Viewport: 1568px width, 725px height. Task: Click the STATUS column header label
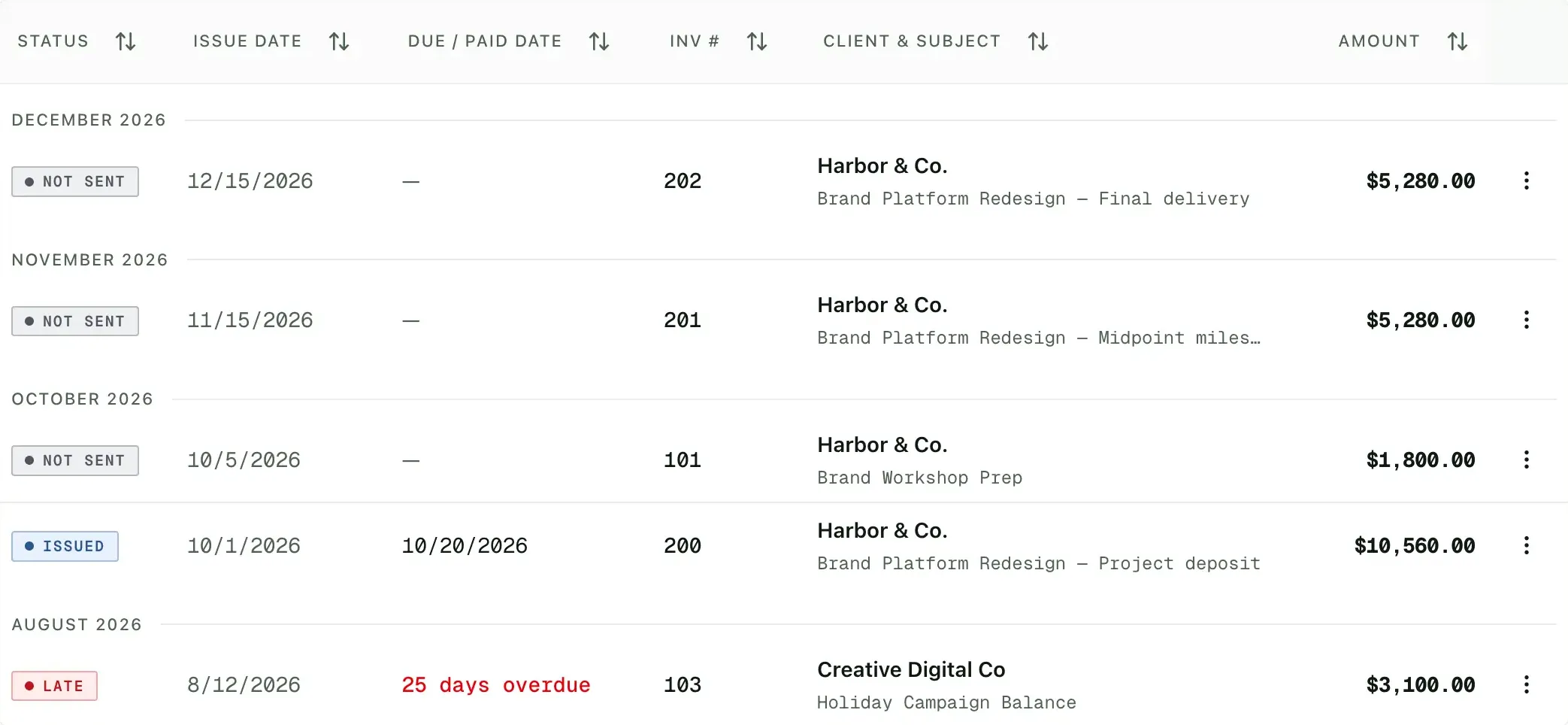(x=53, y=41)
